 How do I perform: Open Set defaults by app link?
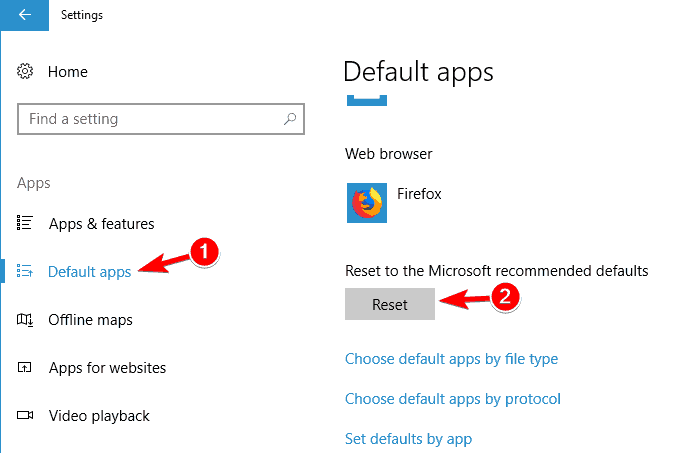point(408,439)
